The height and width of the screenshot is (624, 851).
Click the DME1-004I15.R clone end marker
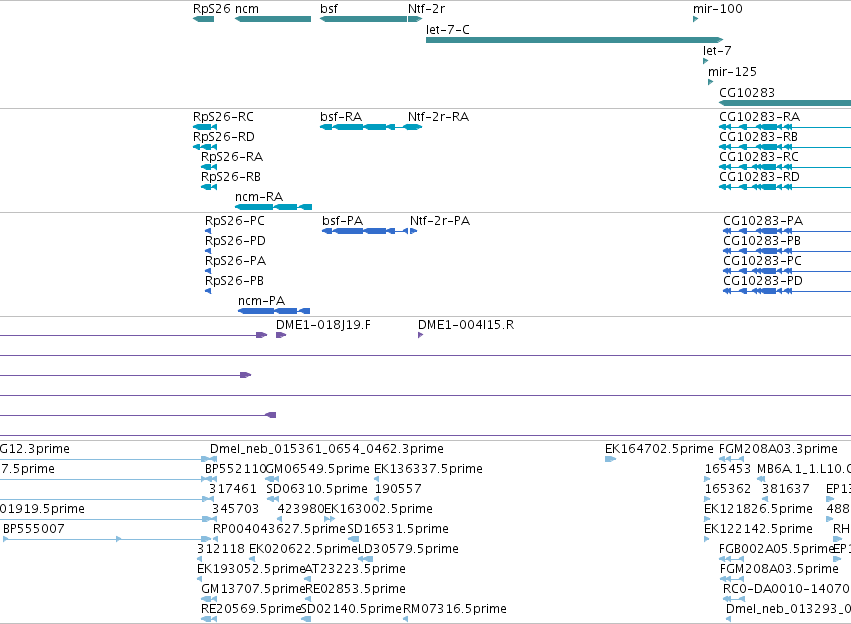[x=420, y=335]
